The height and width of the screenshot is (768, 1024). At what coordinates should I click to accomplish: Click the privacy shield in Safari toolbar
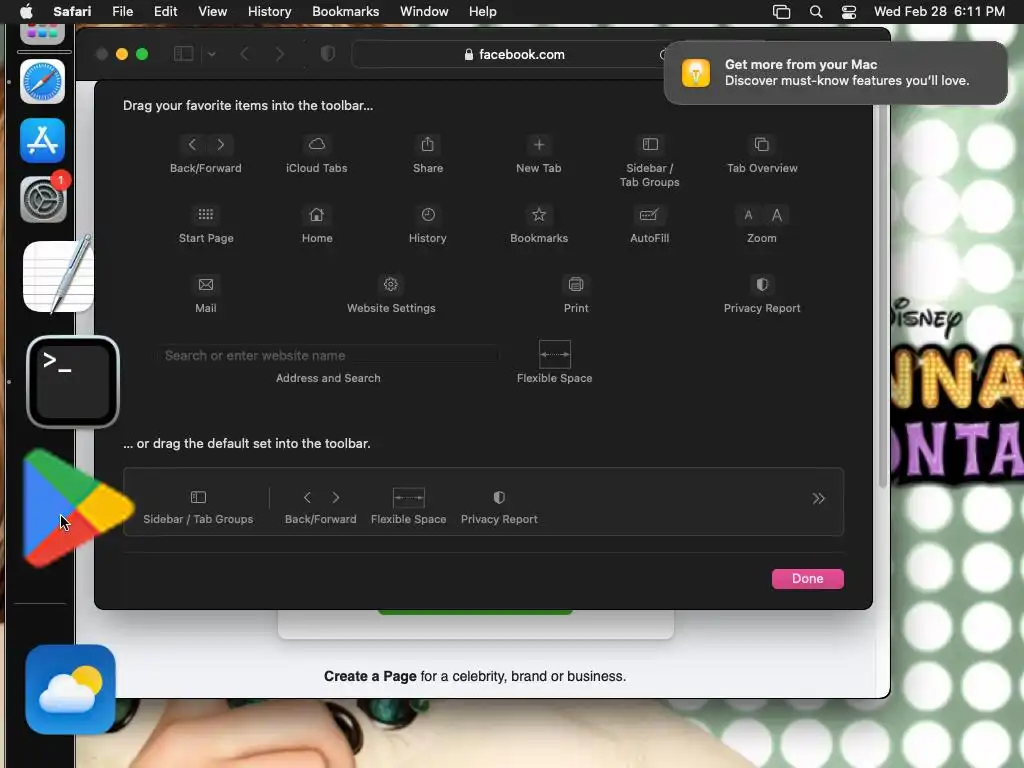pos(328,54)
